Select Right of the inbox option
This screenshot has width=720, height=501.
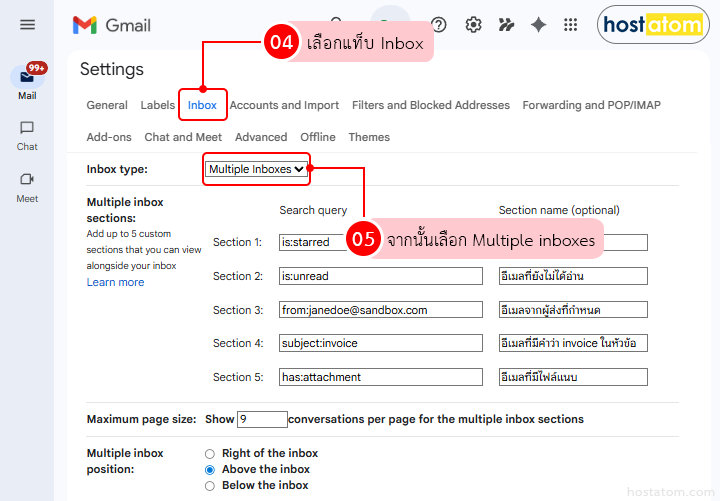coord(210,454)
